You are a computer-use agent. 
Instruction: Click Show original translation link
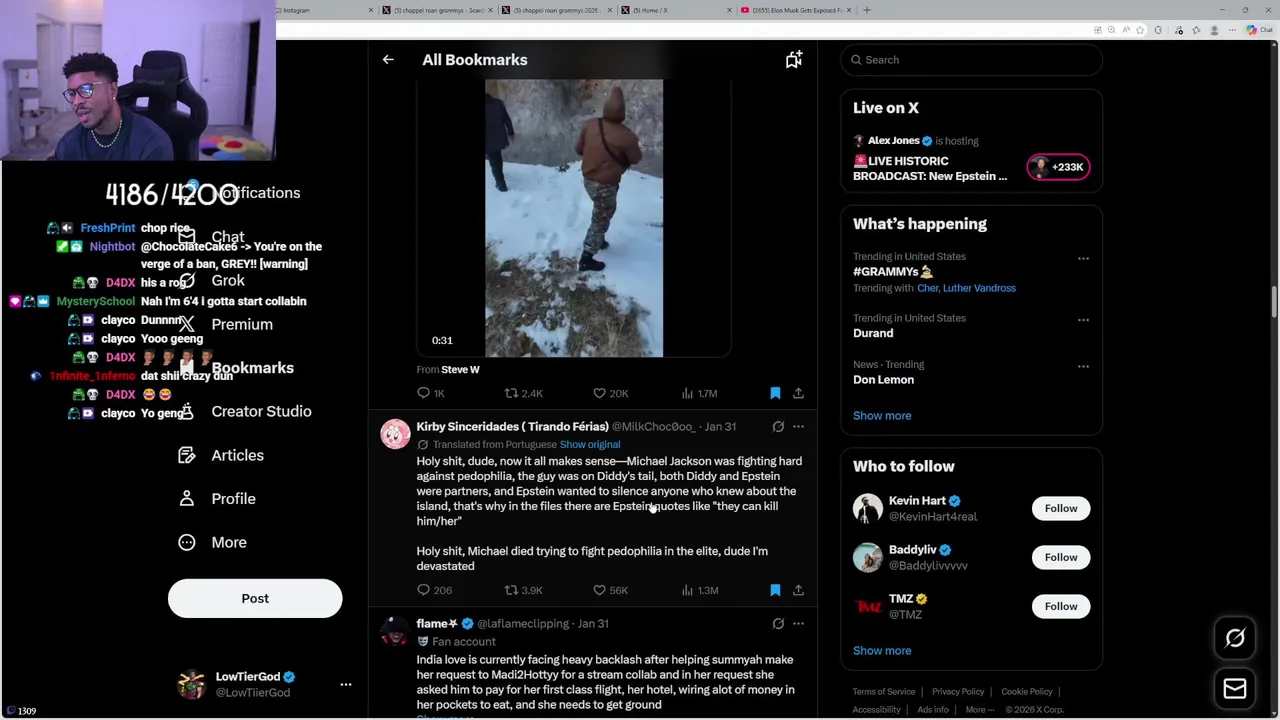(x=590, y=444)
